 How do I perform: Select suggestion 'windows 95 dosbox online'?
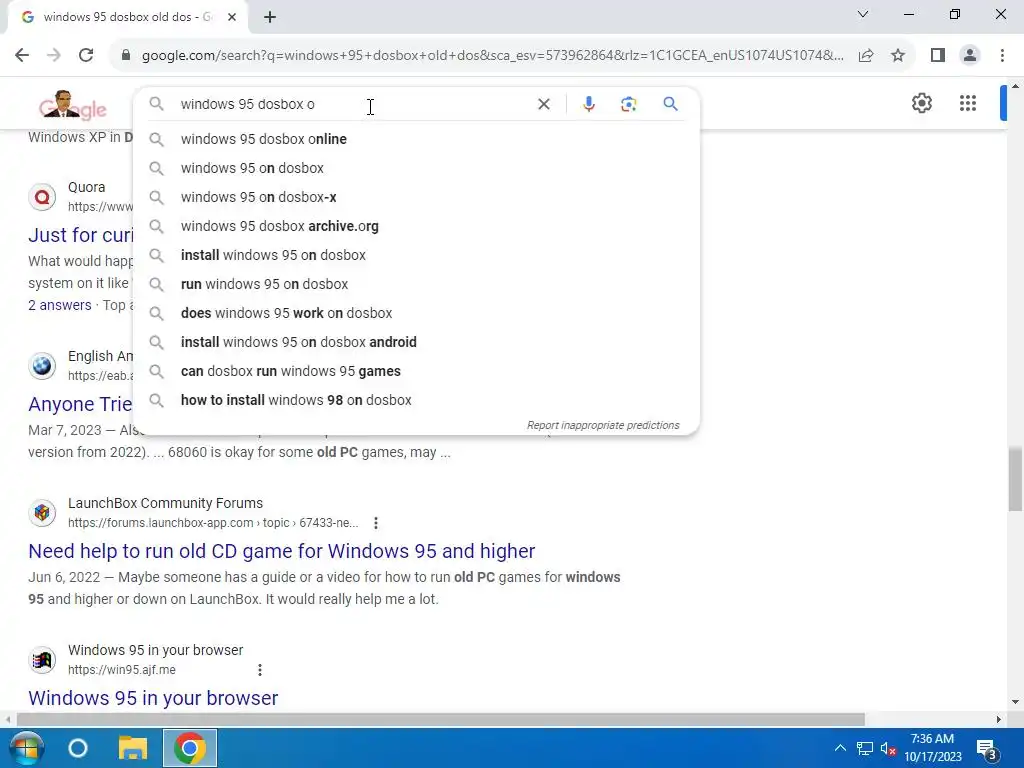pos(416,139)
